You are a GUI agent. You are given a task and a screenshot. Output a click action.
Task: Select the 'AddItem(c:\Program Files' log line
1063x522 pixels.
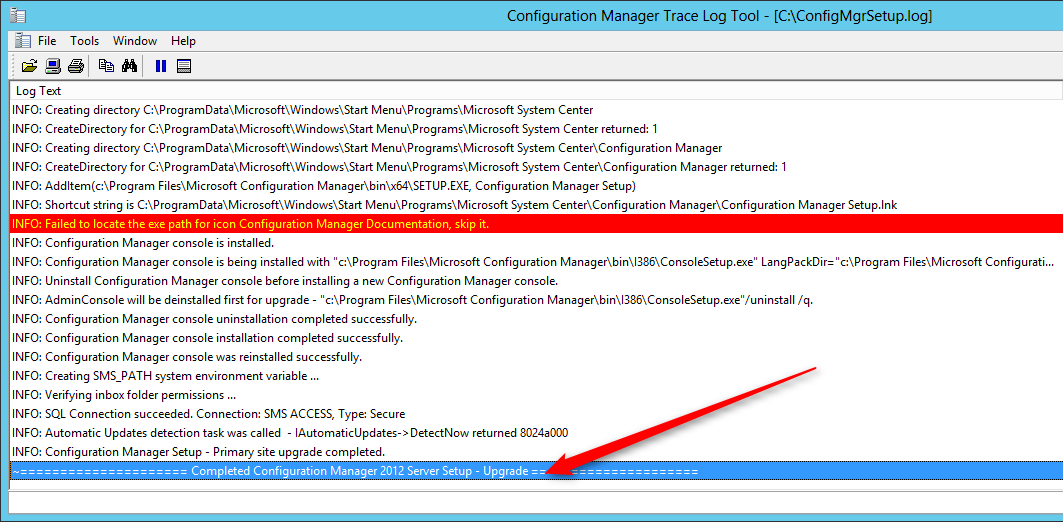(536, 186)
